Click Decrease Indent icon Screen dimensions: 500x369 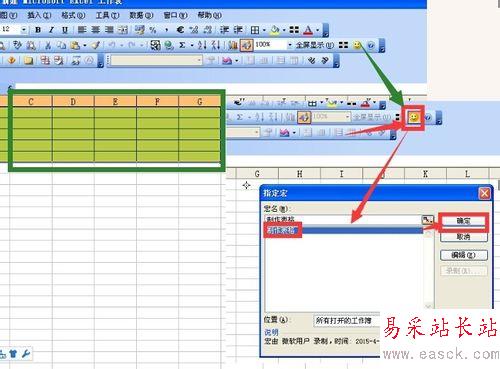[x=224, y=30]
